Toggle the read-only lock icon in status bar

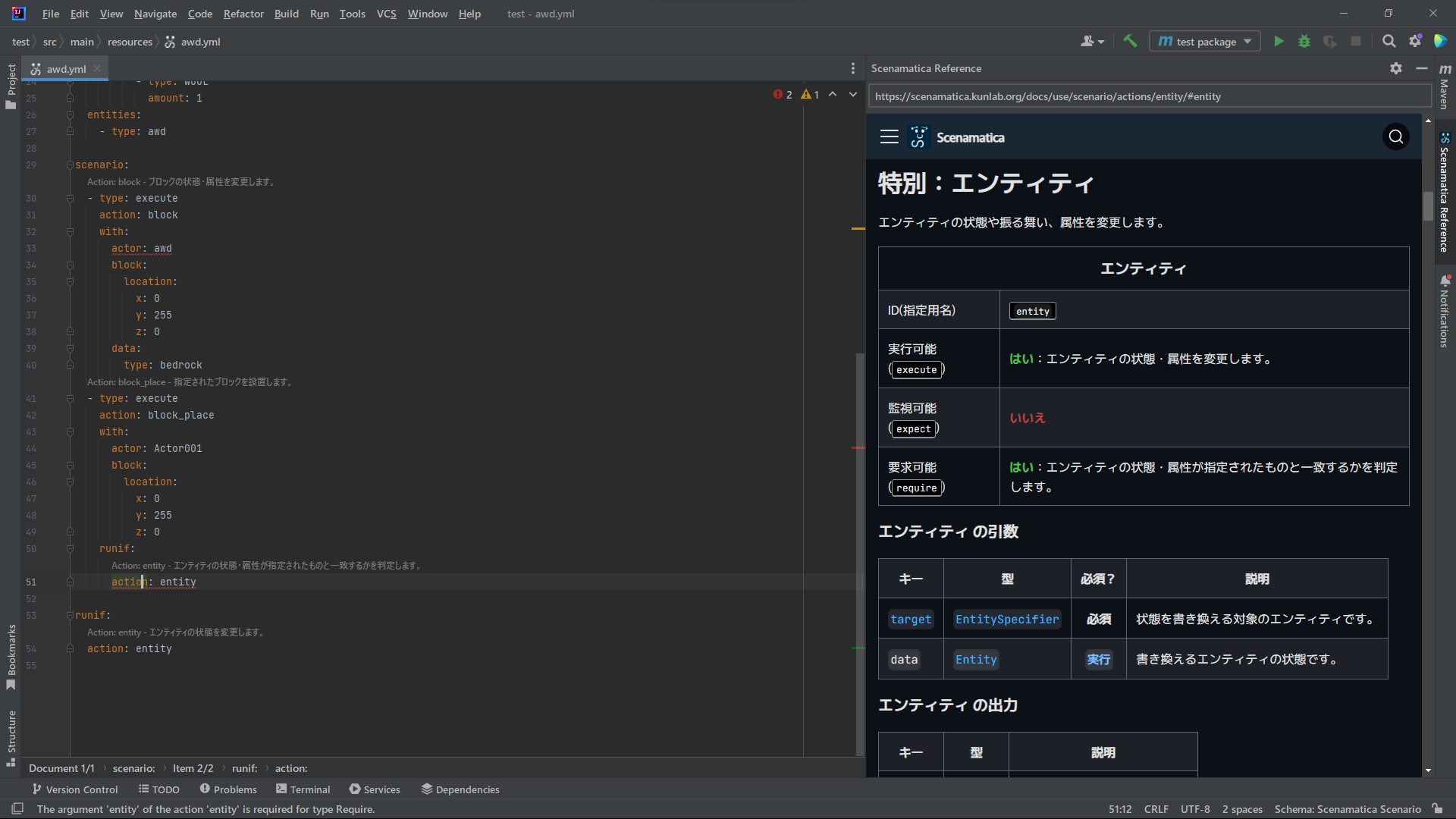(x=1438, y=809)
